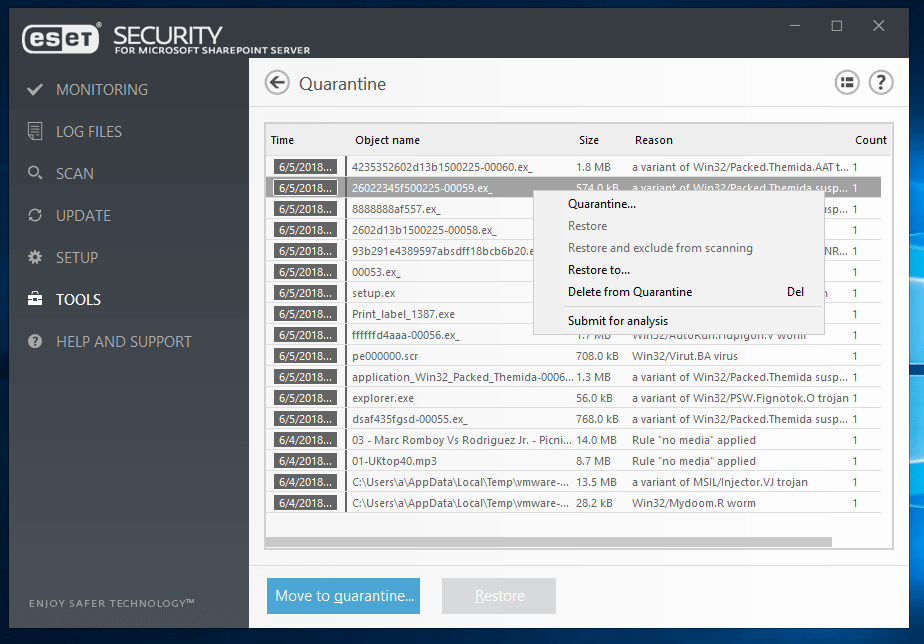Click the 13.5 MB size cell

(596, 482)
